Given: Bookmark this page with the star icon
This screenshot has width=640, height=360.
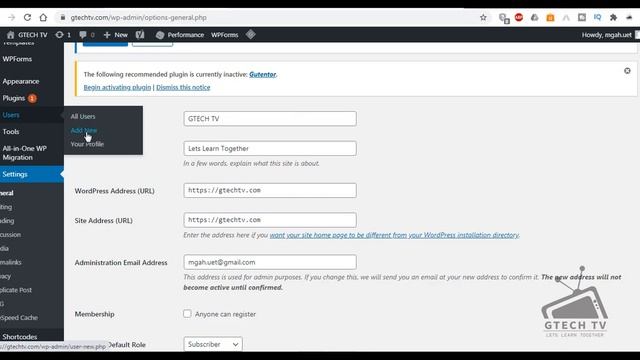Looking at the screenshot, I should pyautogui.click(x=483, y=18).
